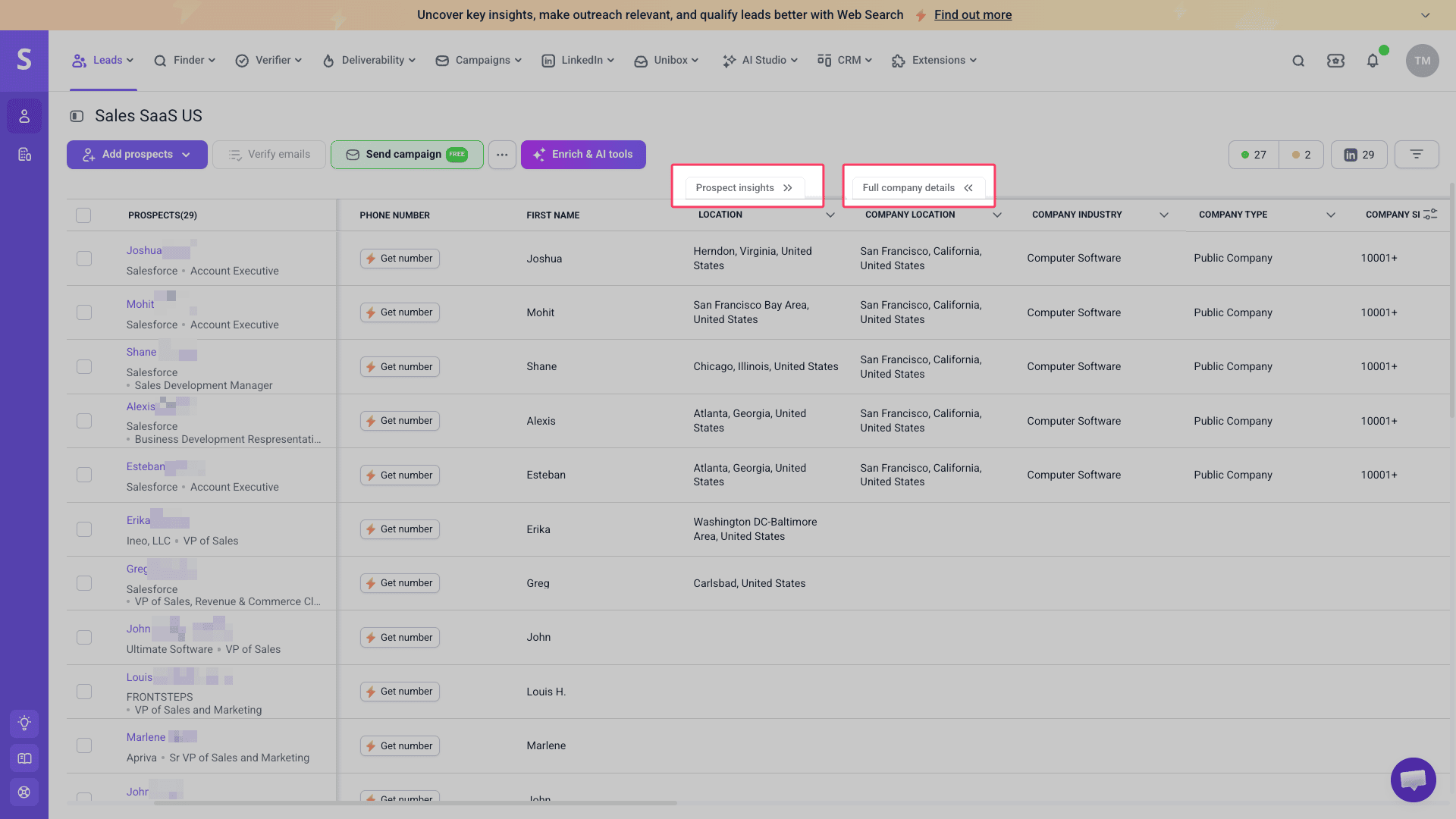
Task: Open the Add prospects dropdown
Action: (137, 155)
